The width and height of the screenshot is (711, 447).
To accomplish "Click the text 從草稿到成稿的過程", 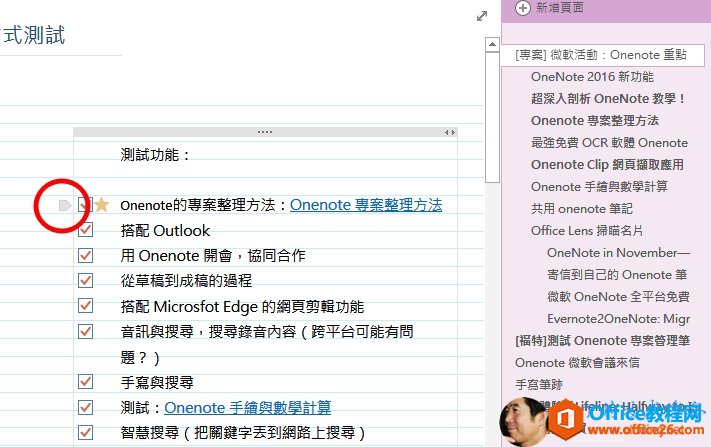I will pyautogui.click(x=186, y=281).
